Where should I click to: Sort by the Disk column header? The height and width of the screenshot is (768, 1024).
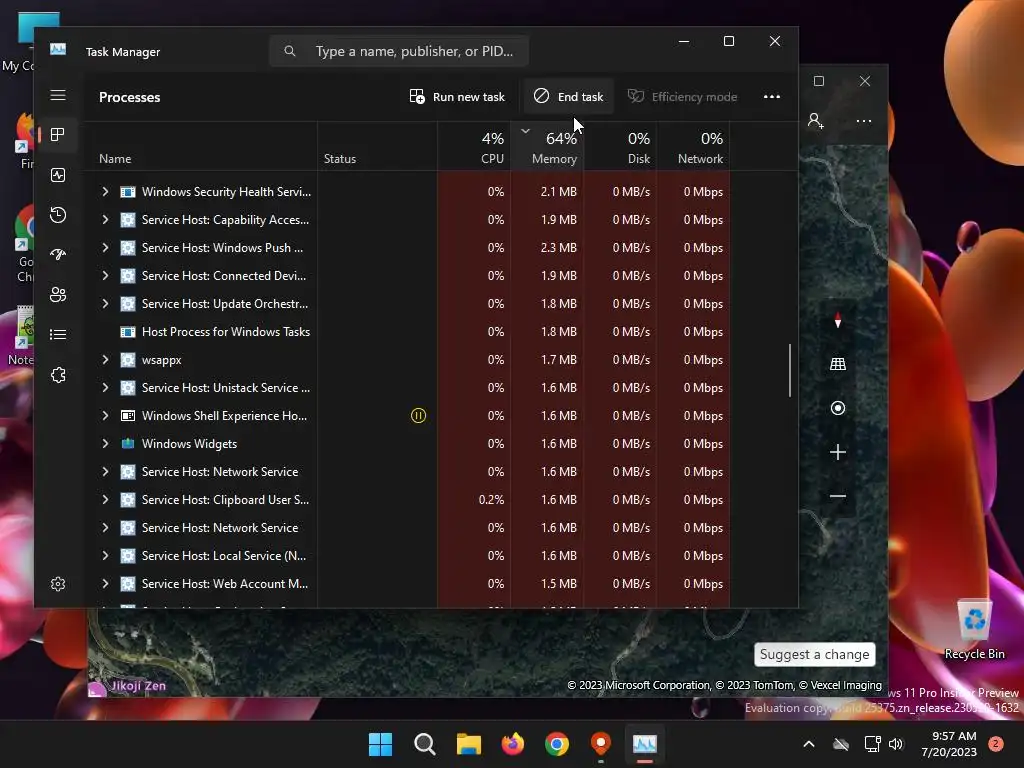coord(620,147)
